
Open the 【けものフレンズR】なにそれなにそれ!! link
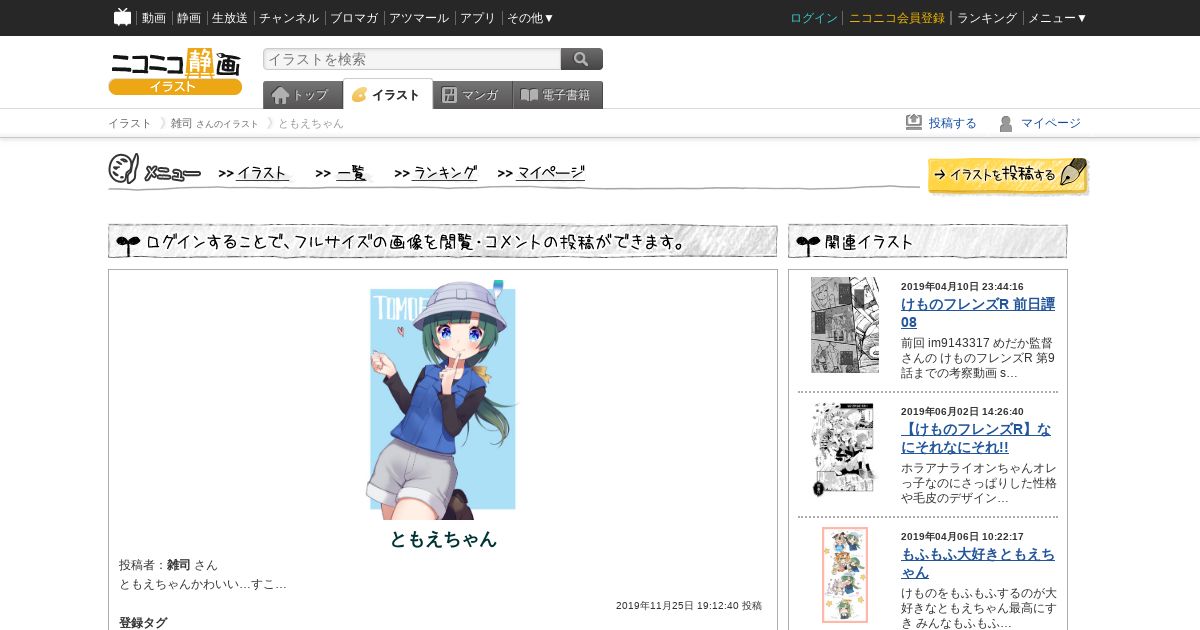(x=976, y=438)
